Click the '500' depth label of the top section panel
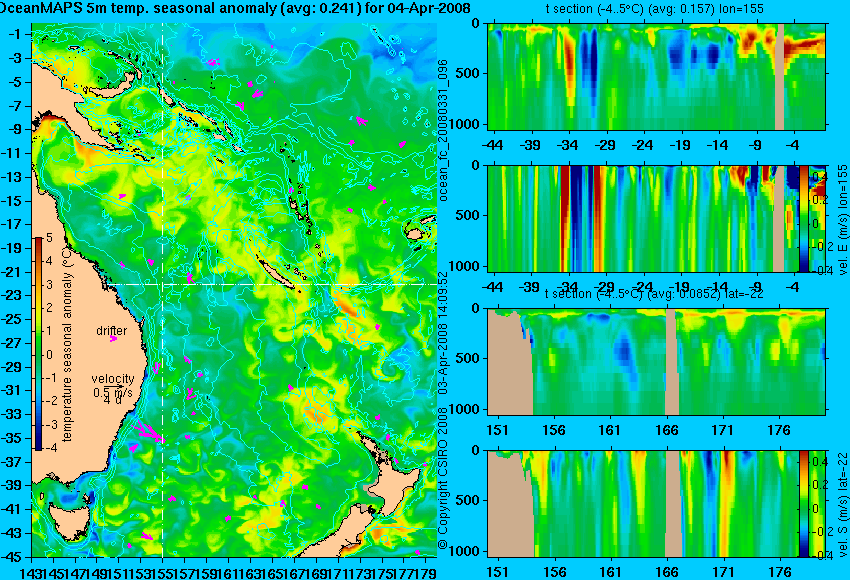The width and height of the screenshot is (850, 580). (469, 74)
